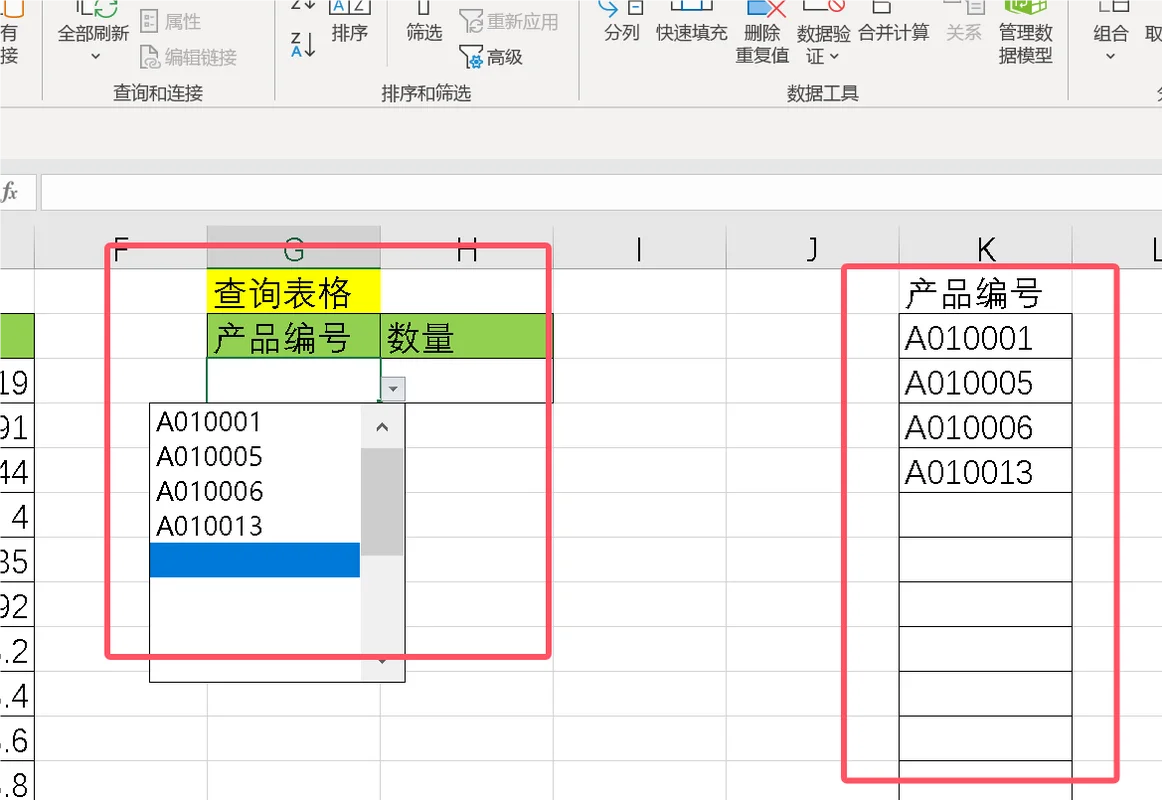Click the dropdown list scrollbar thumb

click(x=382, y=501)
